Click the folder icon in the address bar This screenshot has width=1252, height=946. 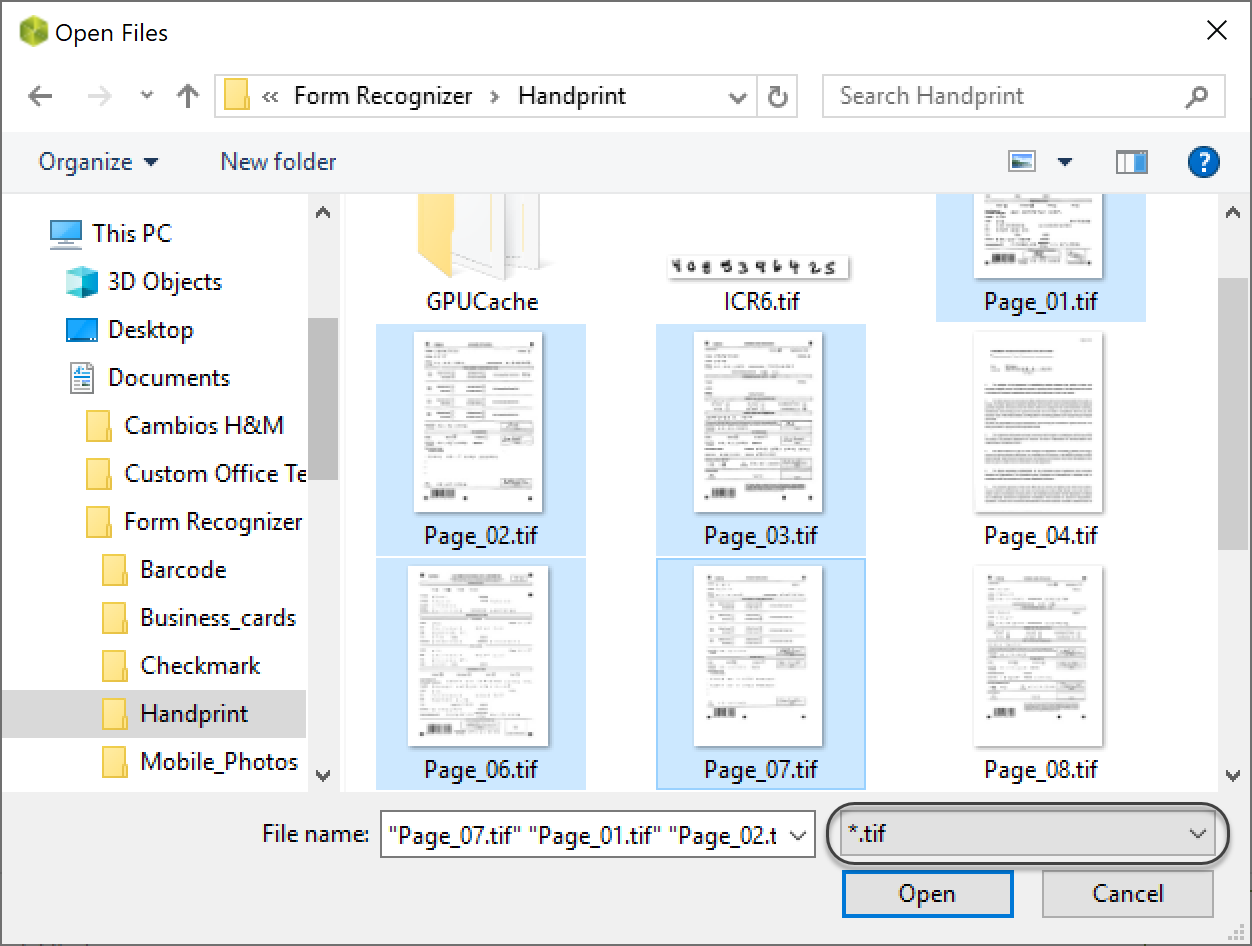click(236, 96)
